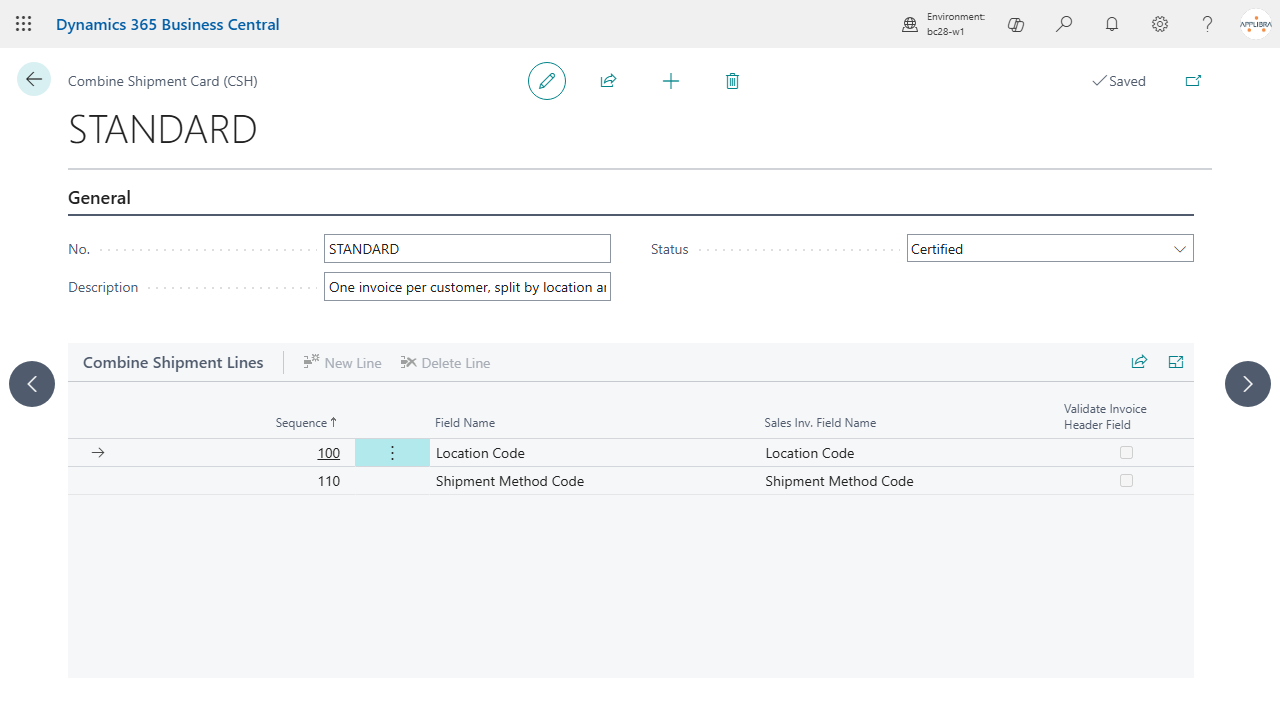Click the Saved status indicator

1119,81
